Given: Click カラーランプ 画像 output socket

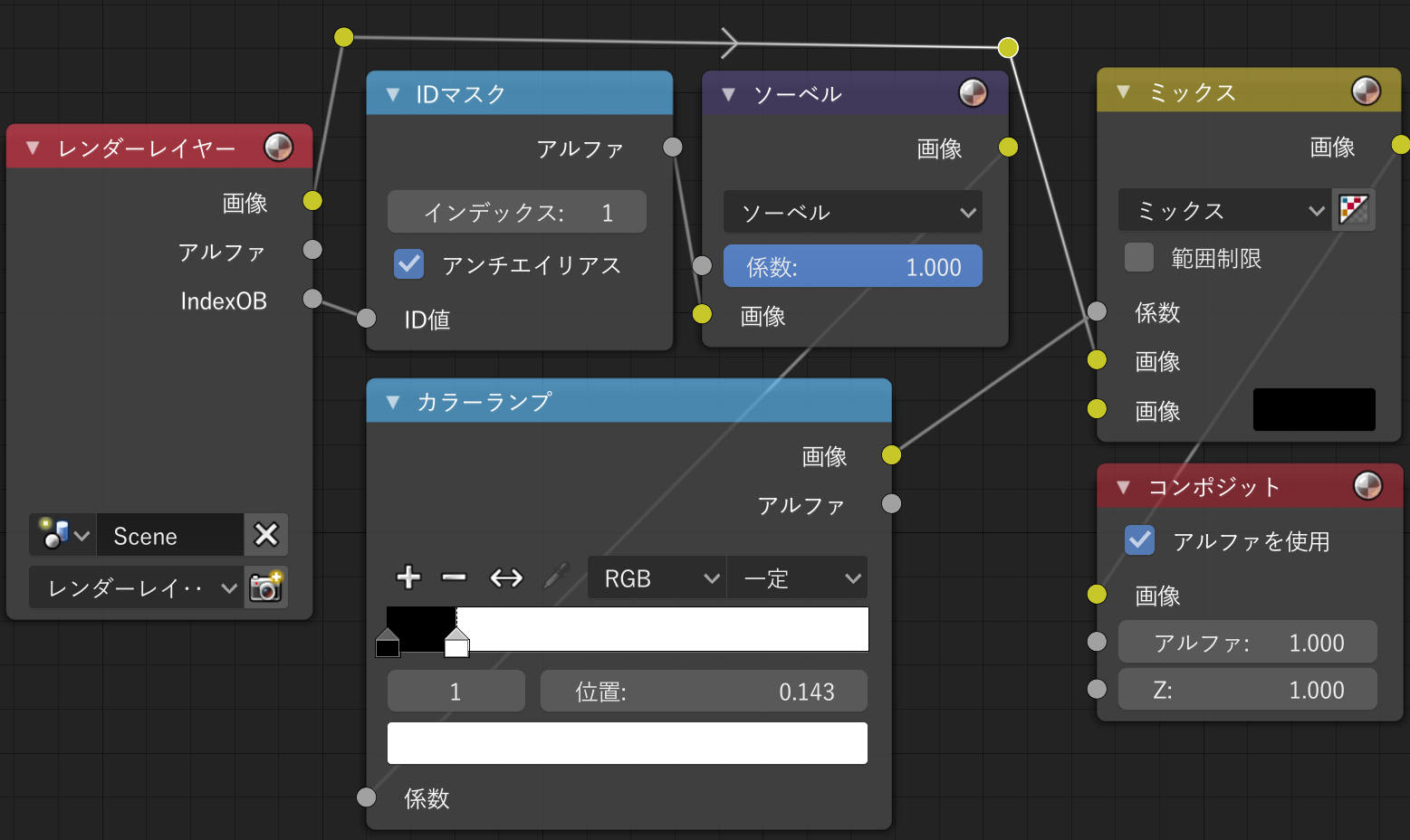Looking at the screenshot, I should coord(891,454).
